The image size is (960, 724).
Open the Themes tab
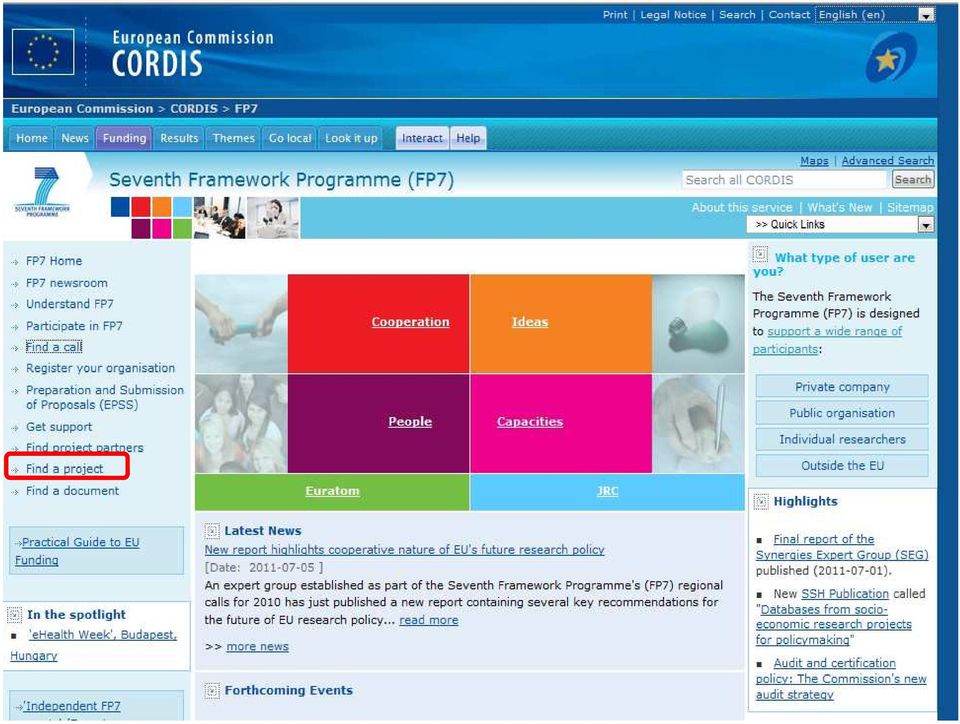233,138
